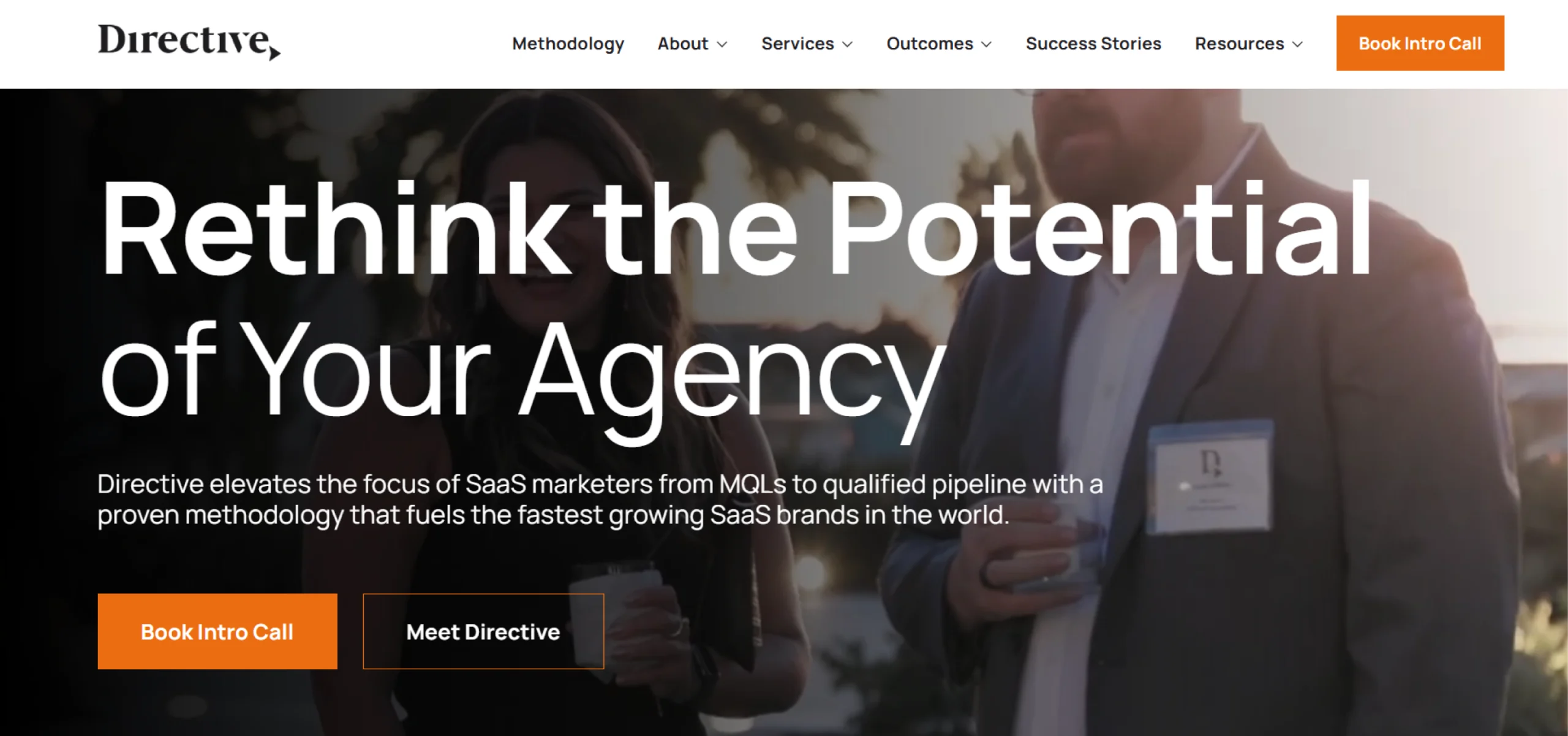Viewport: 1568px width, 736px height.
Task: Expand the chevron beside Resources
Action: 1297,44
